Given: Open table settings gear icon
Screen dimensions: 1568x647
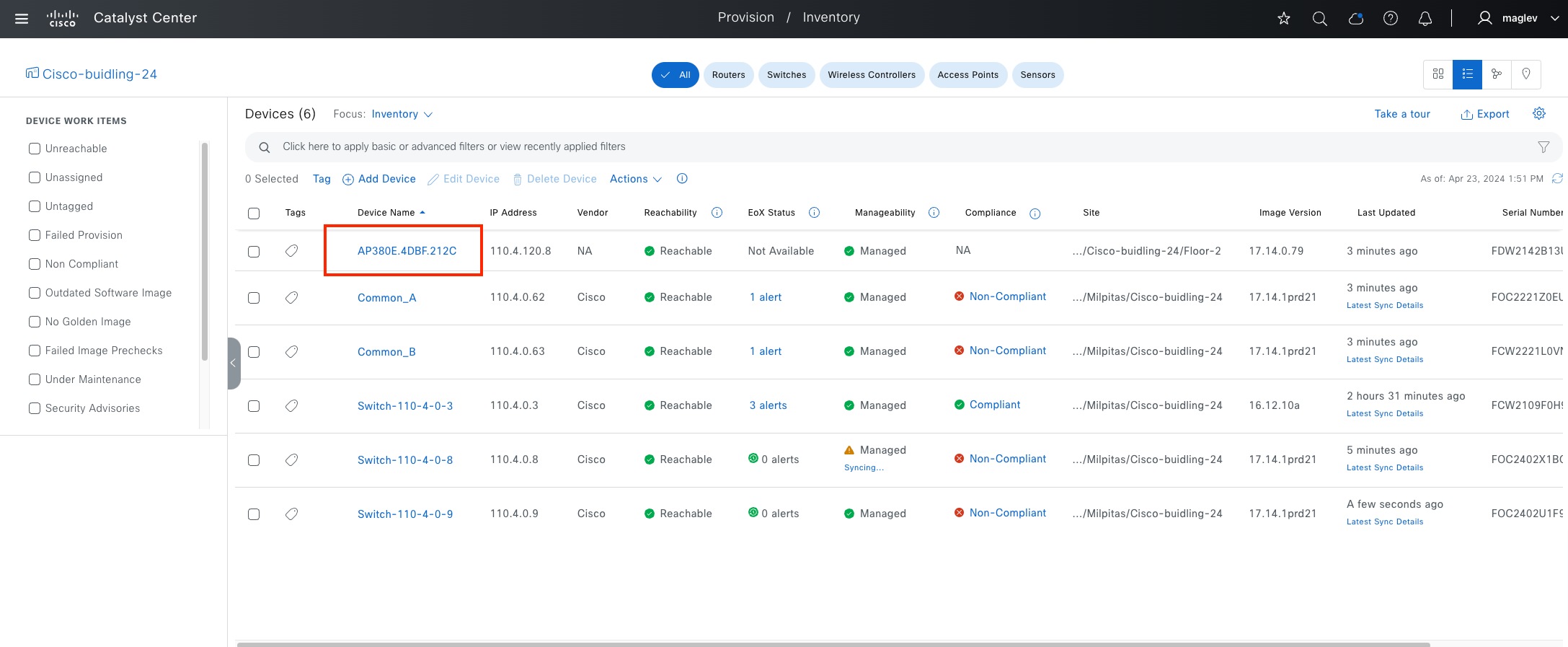Looking at the screenshot, I should [1538, 114].
